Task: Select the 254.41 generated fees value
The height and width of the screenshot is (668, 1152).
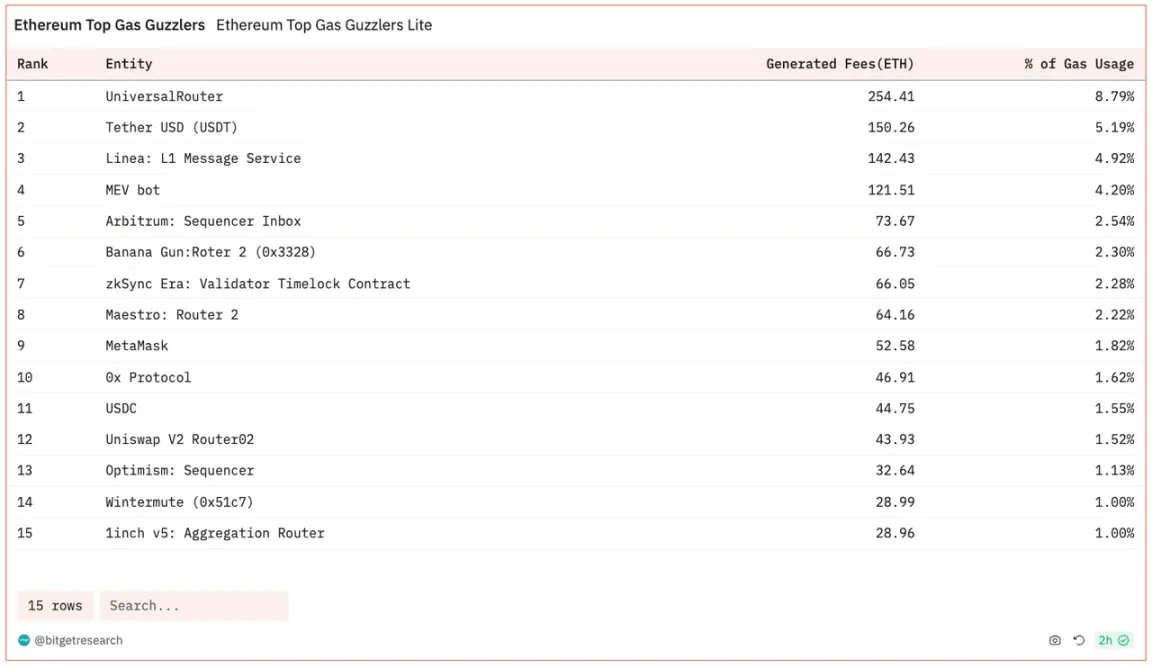Action: (x=891, y=96)
